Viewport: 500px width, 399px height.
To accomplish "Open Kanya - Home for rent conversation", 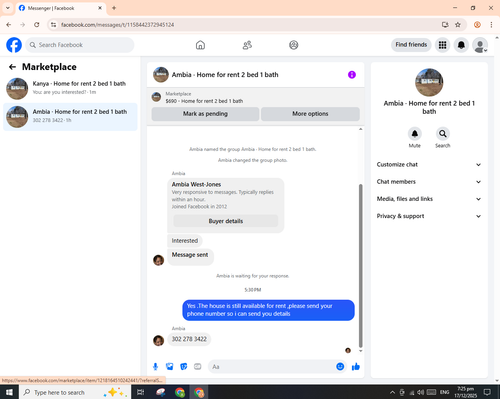I will 70,88.
